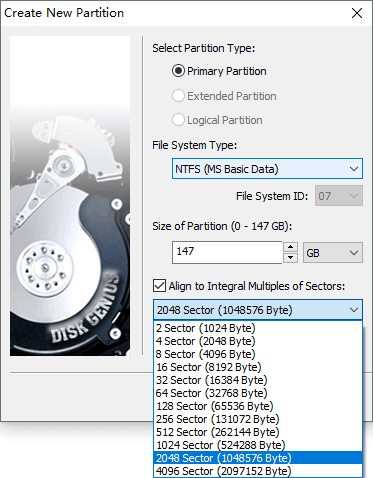Collapse the sector alignment dropdown

tap(354, 310)
